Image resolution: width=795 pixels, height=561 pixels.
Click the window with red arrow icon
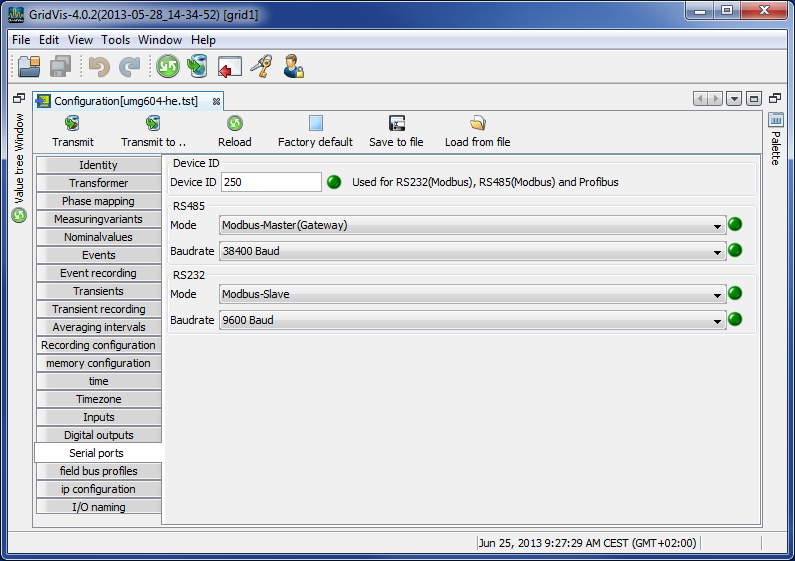coord(230,67)
